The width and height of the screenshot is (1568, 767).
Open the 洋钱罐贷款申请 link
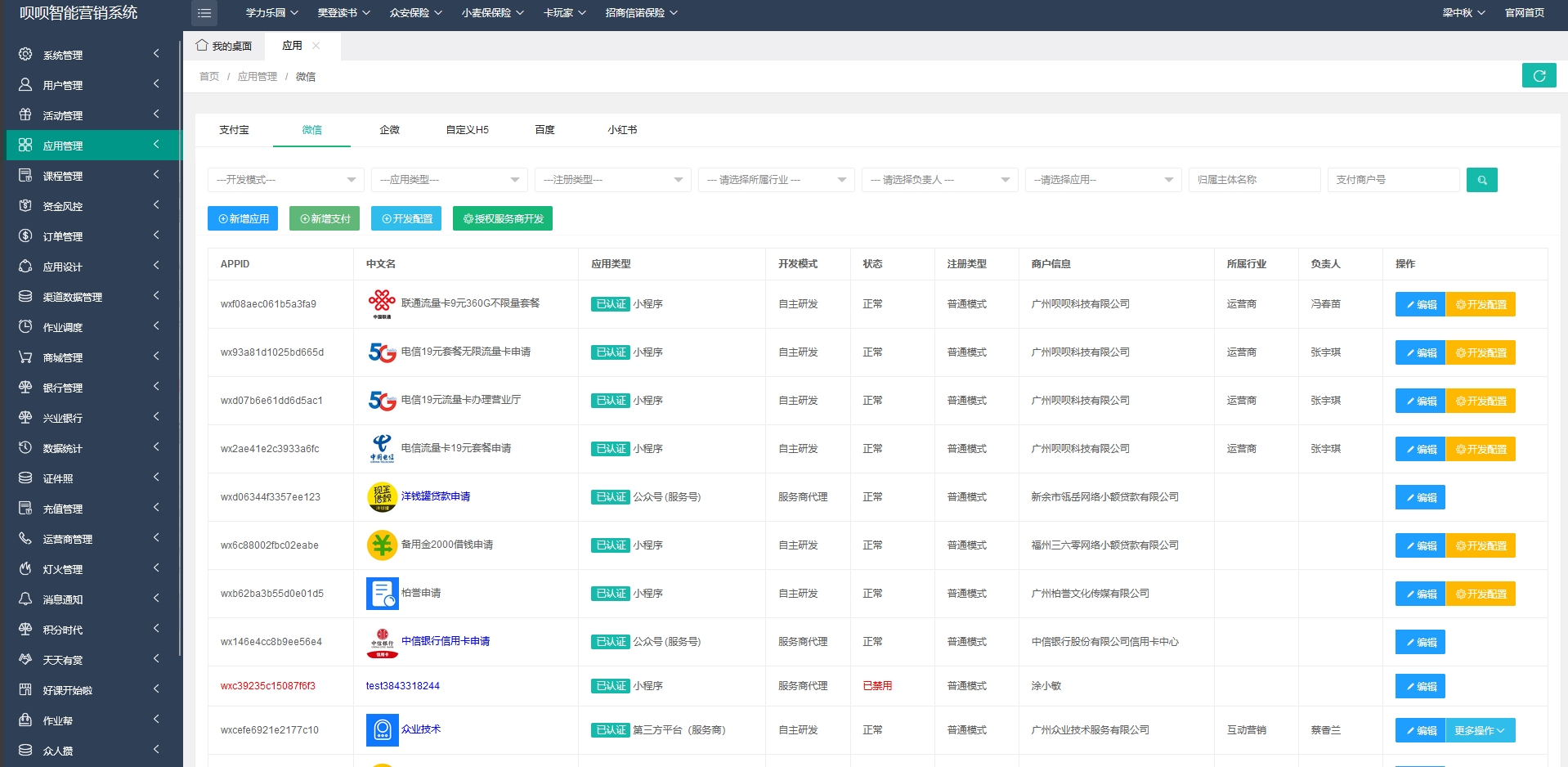click(x=436, y=496)
